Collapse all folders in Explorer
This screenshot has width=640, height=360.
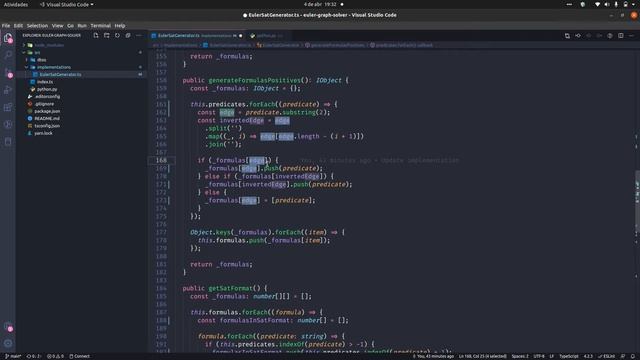tap(128, 36)
